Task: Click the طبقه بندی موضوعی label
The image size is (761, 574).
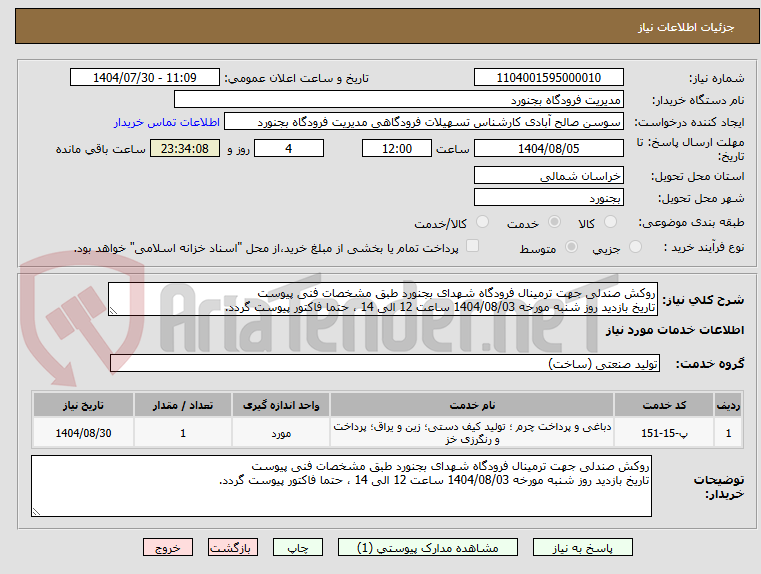Action: (691, 223)
